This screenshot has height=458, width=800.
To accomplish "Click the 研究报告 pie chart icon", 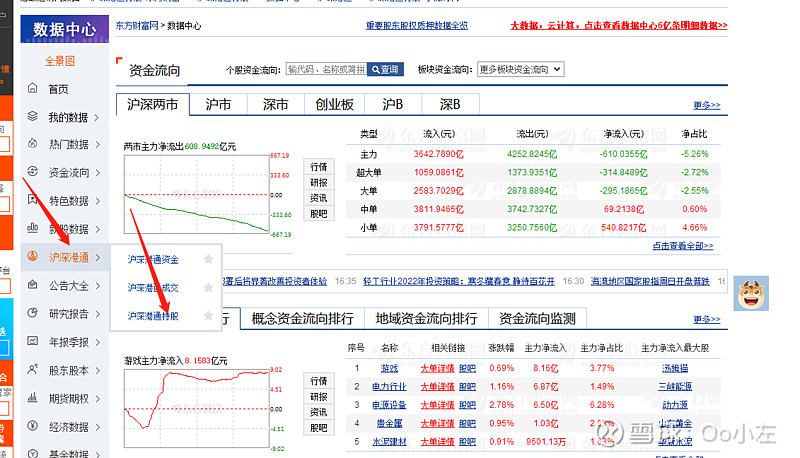I will pos(33,313).
